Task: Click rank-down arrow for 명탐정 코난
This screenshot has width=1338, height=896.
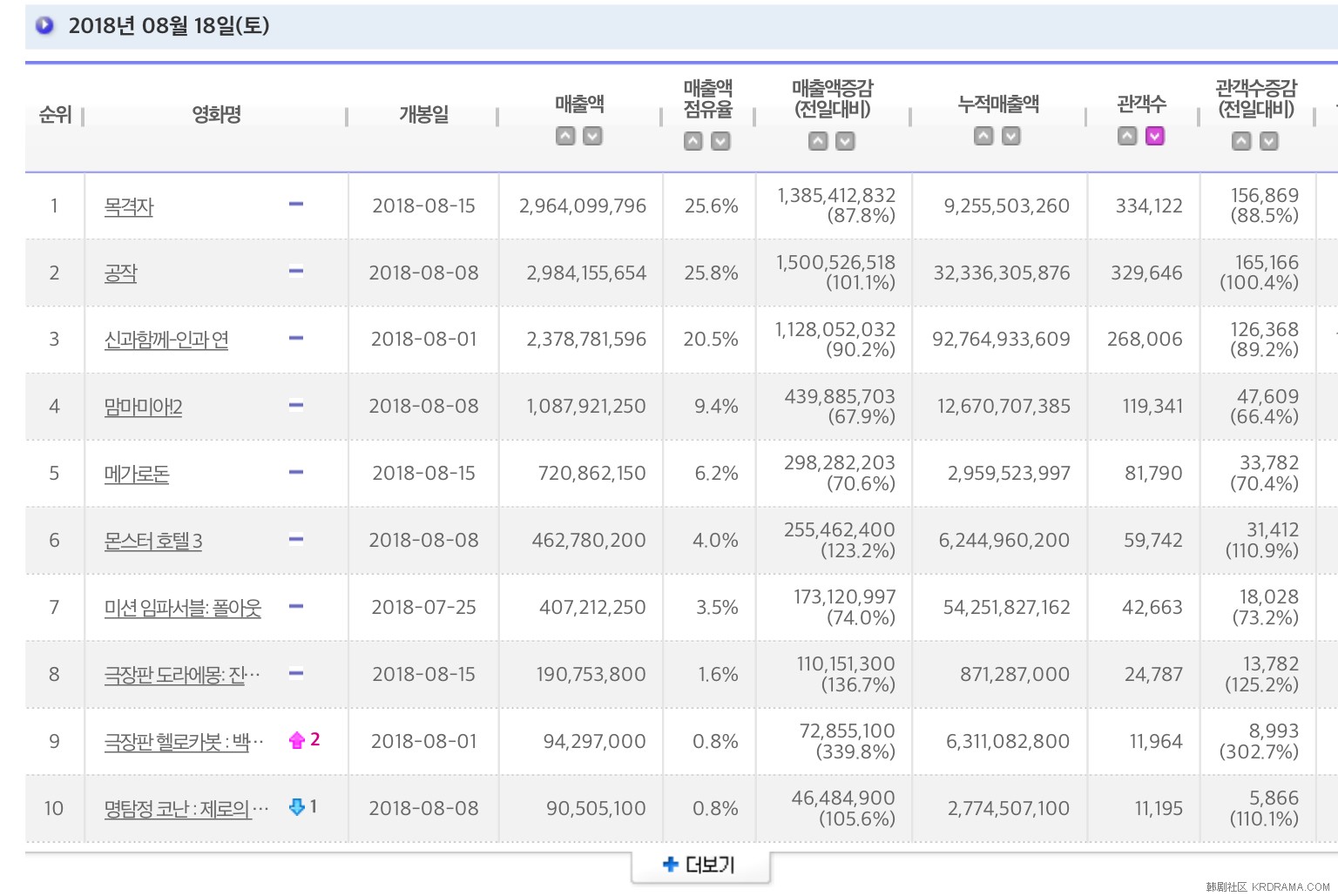Action: 297,807
